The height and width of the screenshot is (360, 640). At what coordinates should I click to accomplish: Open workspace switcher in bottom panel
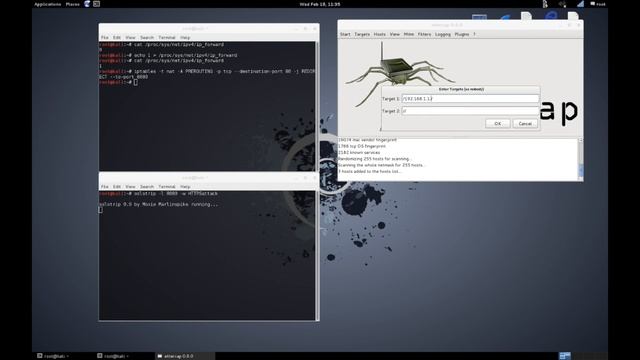[x=565, y=356]
